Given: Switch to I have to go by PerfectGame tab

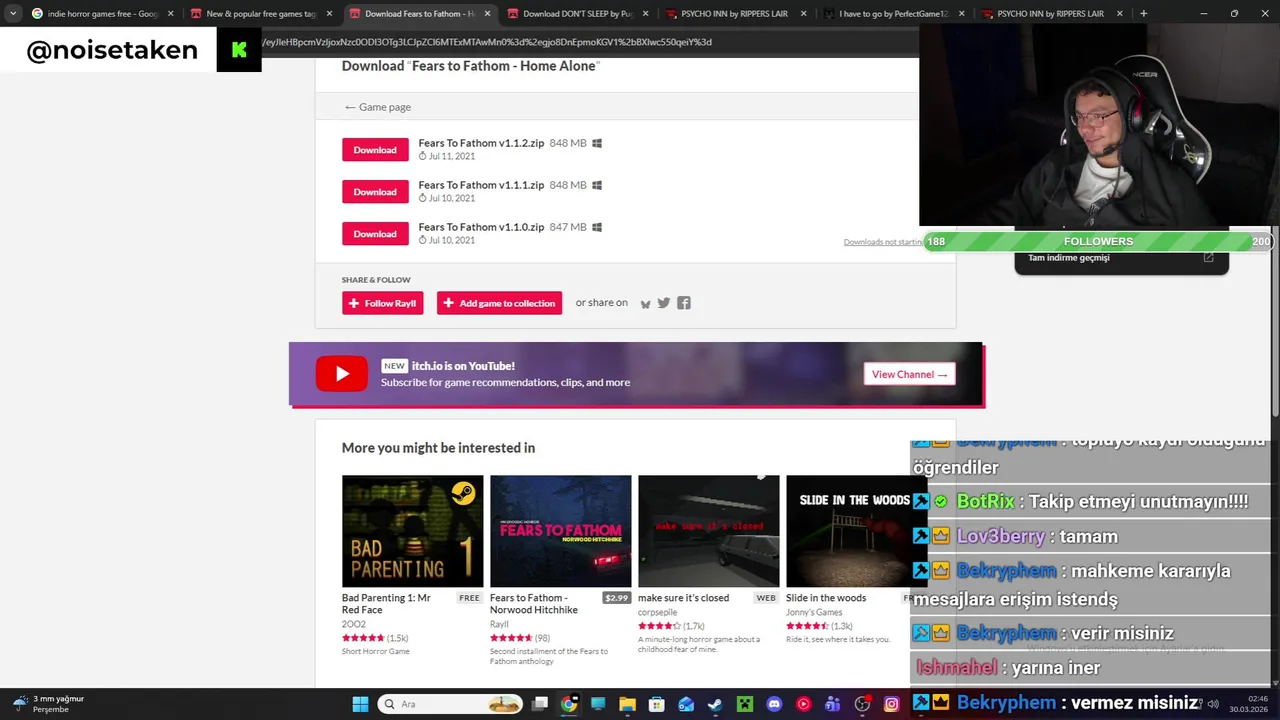Looking at the screenshot, I should pyautogui.click(x=893, y=14).
